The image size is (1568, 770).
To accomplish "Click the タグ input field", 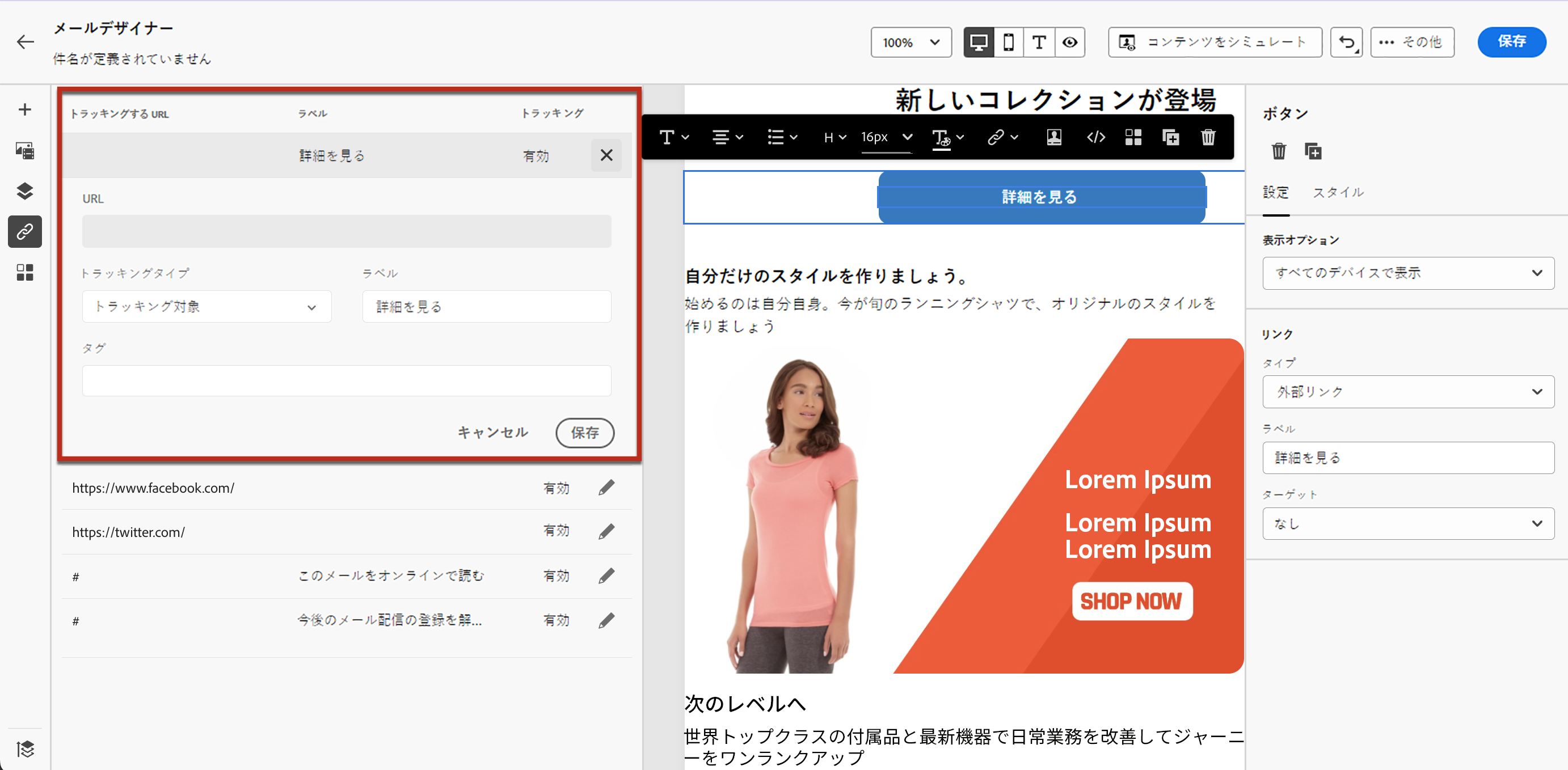I will coord(347,380).
